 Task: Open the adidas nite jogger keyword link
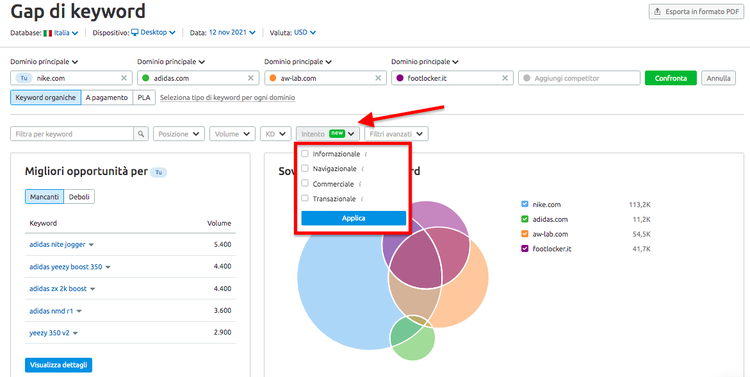pyautogui.click(x=57, y=244)
